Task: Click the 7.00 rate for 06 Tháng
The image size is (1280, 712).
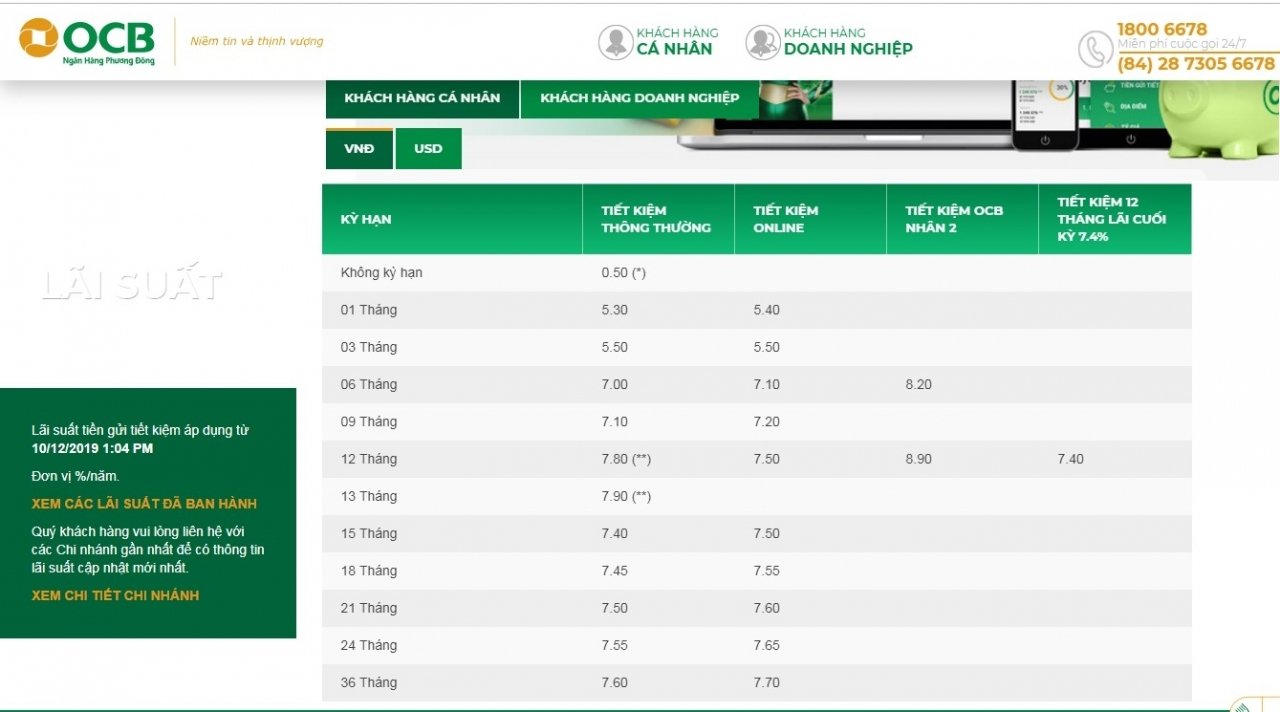Action: pyautogui.click(x=614, y=384)
